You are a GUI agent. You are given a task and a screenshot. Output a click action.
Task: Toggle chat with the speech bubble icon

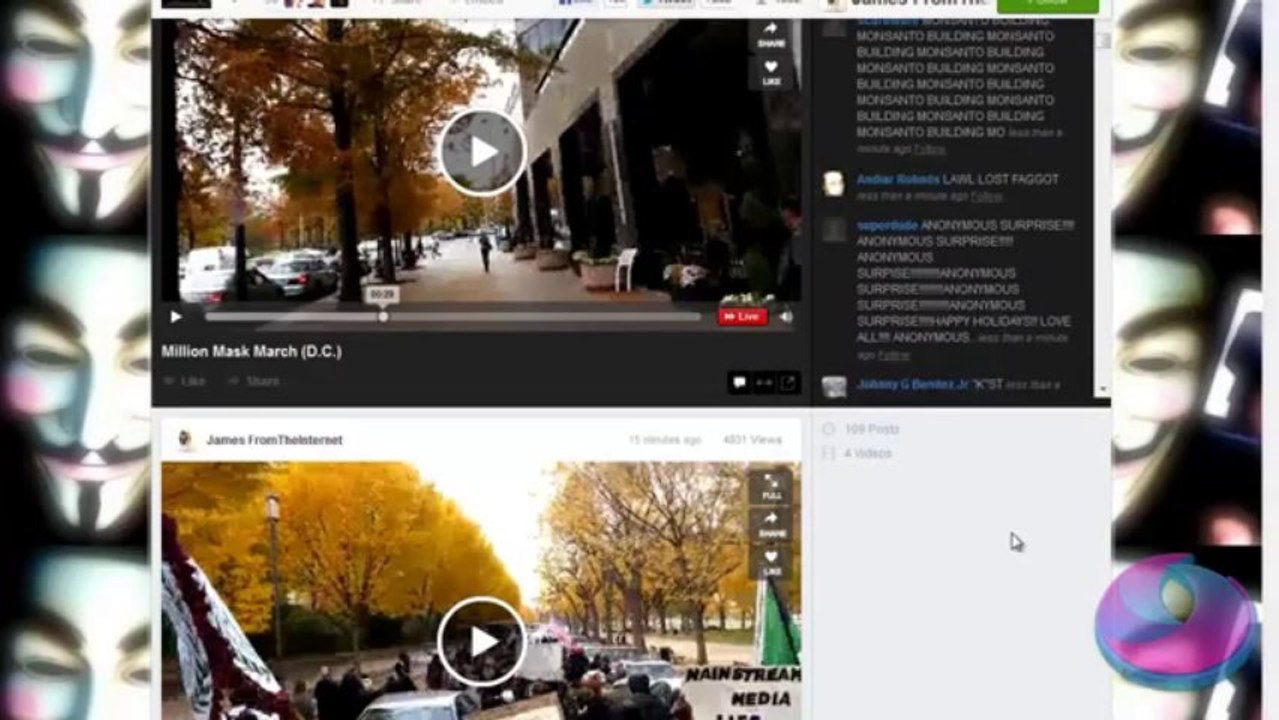click(x=739, y=382)
